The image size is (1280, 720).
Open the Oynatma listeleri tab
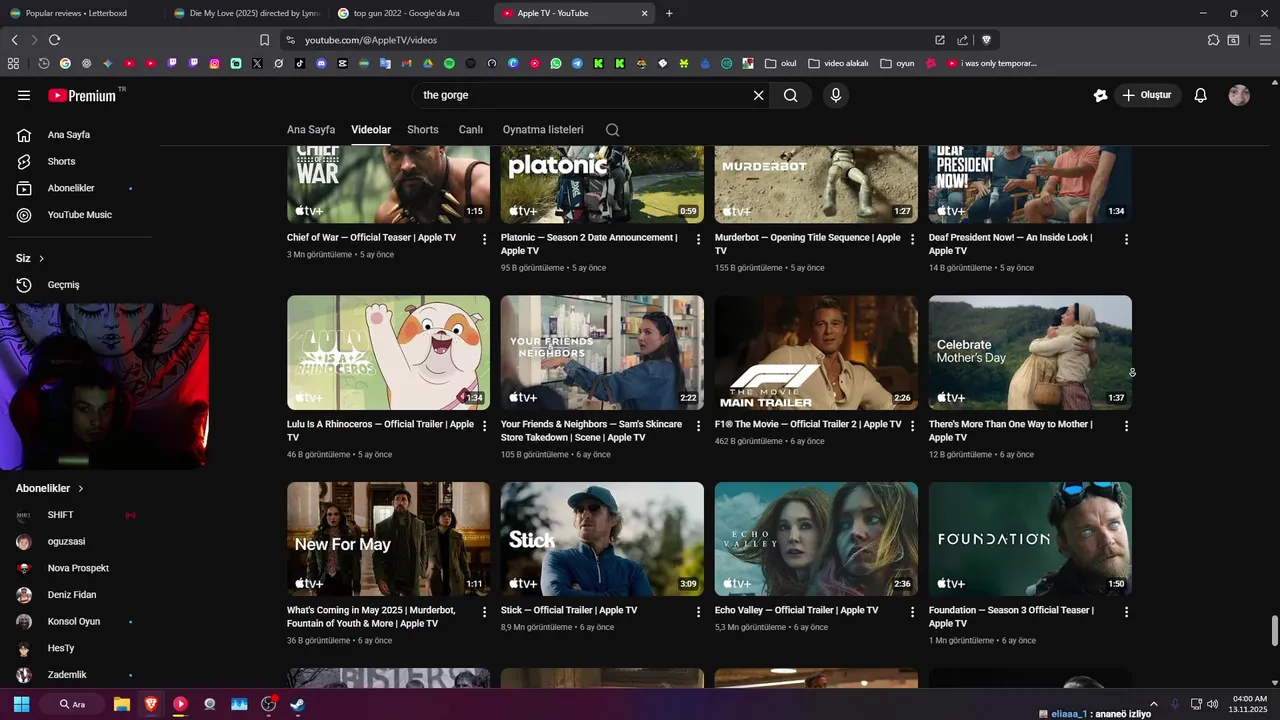click(543, 130)
